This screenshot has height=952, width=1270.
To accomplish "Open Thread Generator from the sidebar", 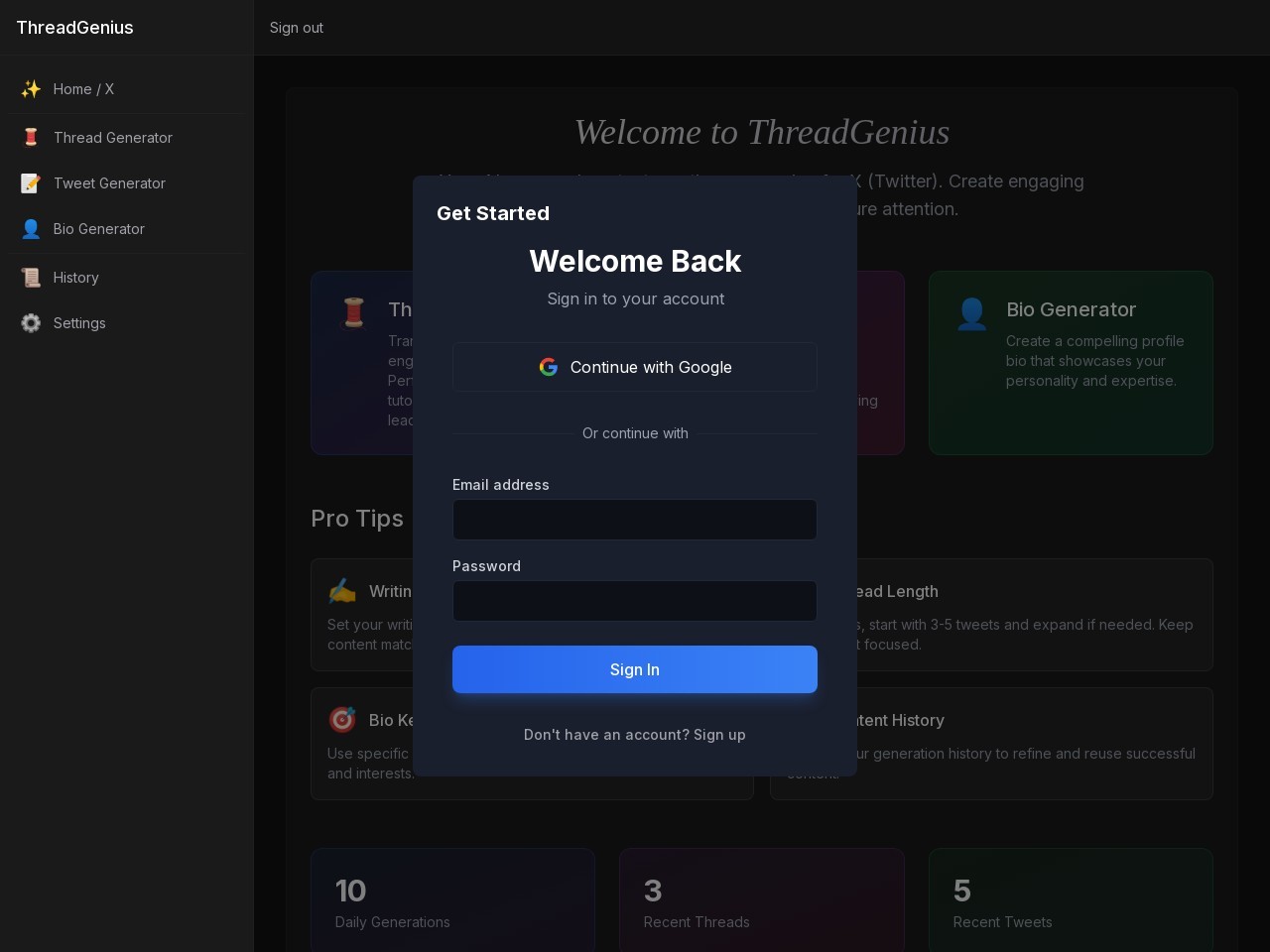I will point(127,138).
